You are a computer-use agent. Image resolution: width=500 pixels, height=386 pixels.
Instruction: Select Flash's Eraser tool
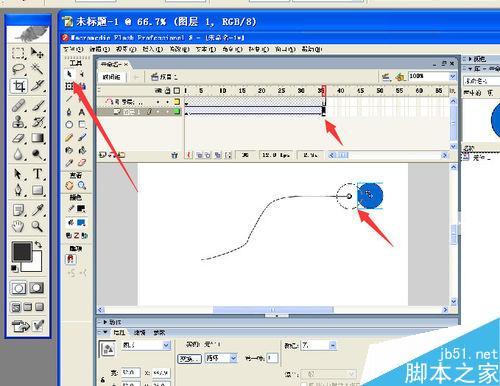point(82,163)
